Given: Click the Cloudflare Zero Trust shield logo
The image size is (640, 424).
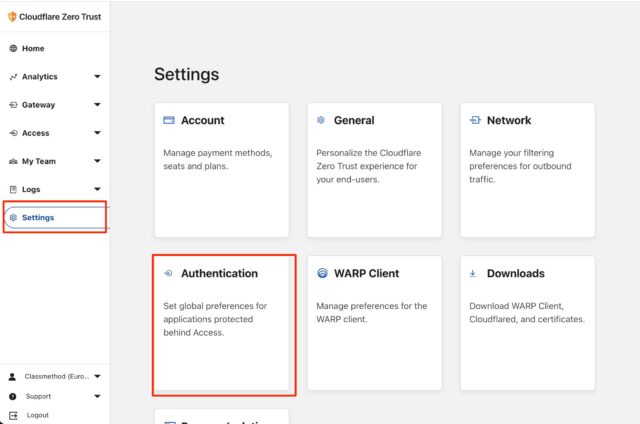Looking at the screenshot, I should [12, 17].
